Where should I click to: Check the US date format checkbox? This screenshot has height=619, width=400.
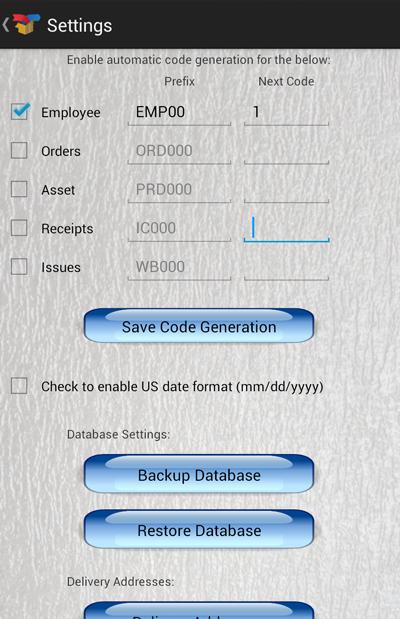[19, 386]
